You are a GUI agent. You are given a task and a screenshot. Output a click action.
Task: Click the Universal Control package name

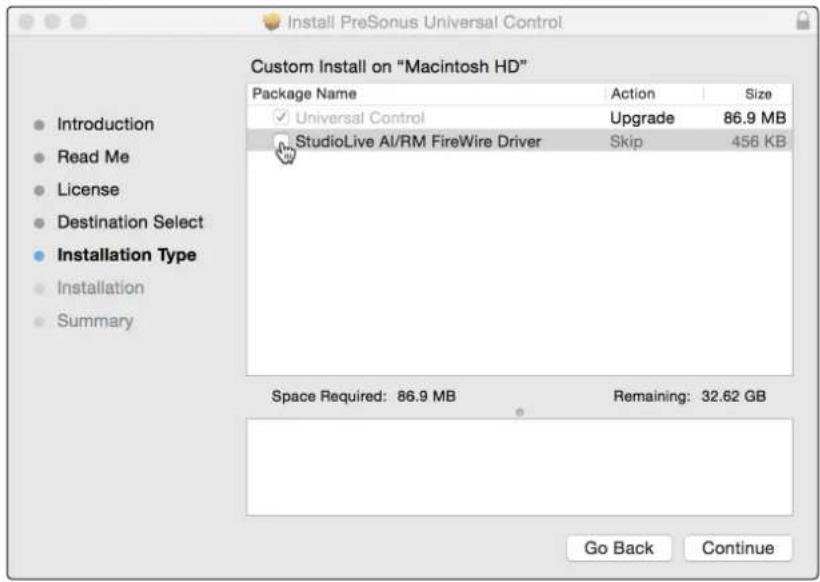[360, 118]
